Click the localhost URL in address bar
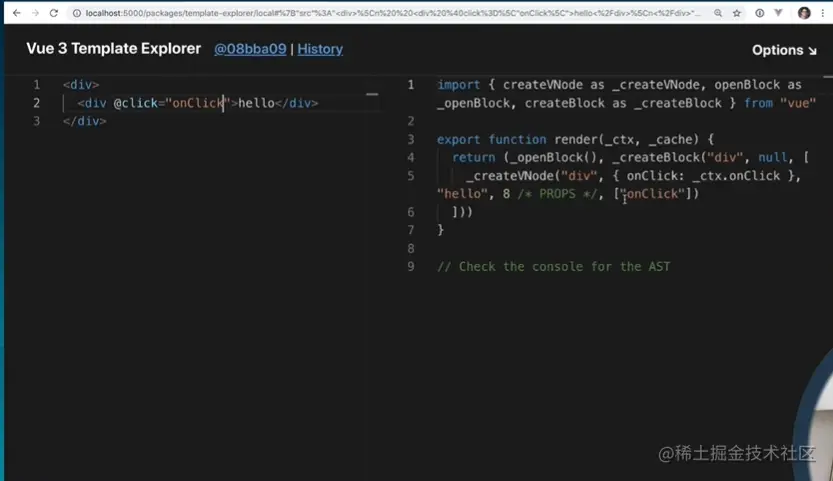 393,13
